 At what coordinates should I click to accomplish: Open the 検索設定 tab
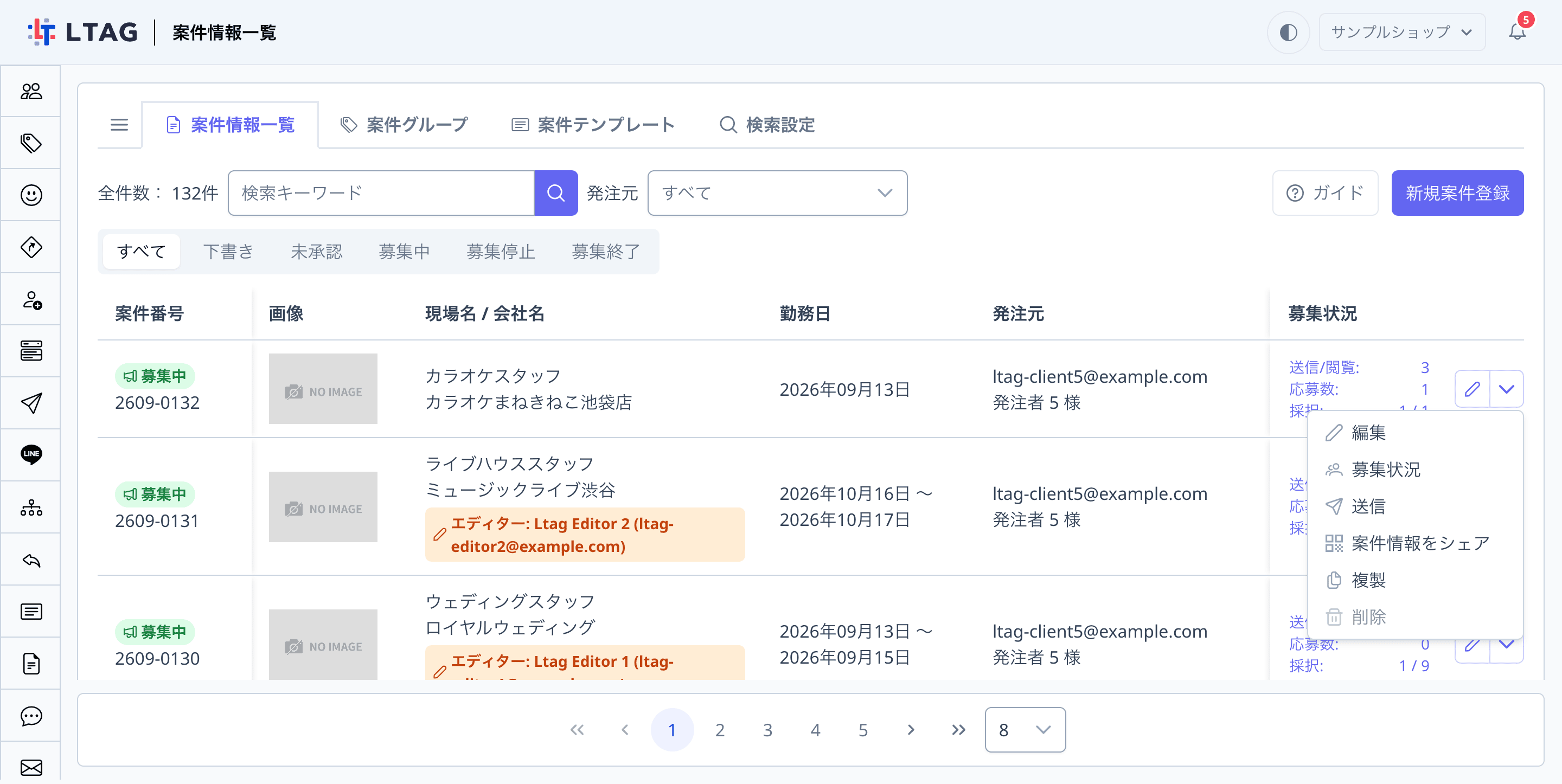pos(767,125)
